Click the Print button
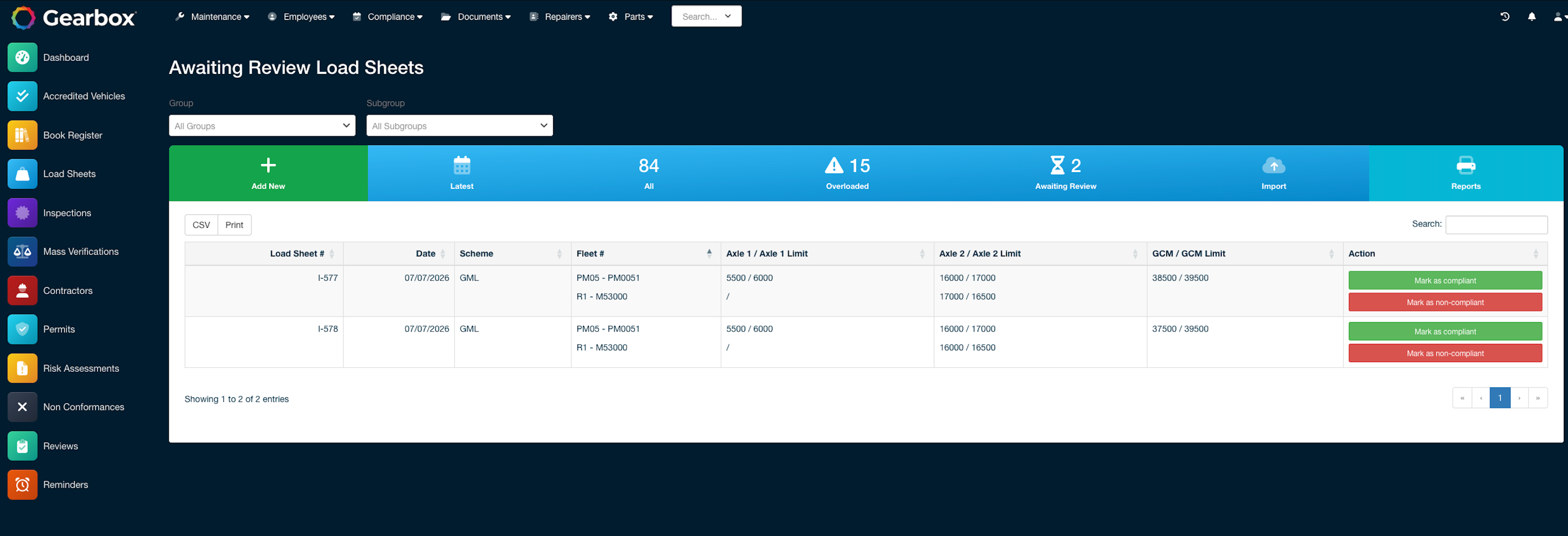Viewport: 1568px width, 536px height. point(234,225)
